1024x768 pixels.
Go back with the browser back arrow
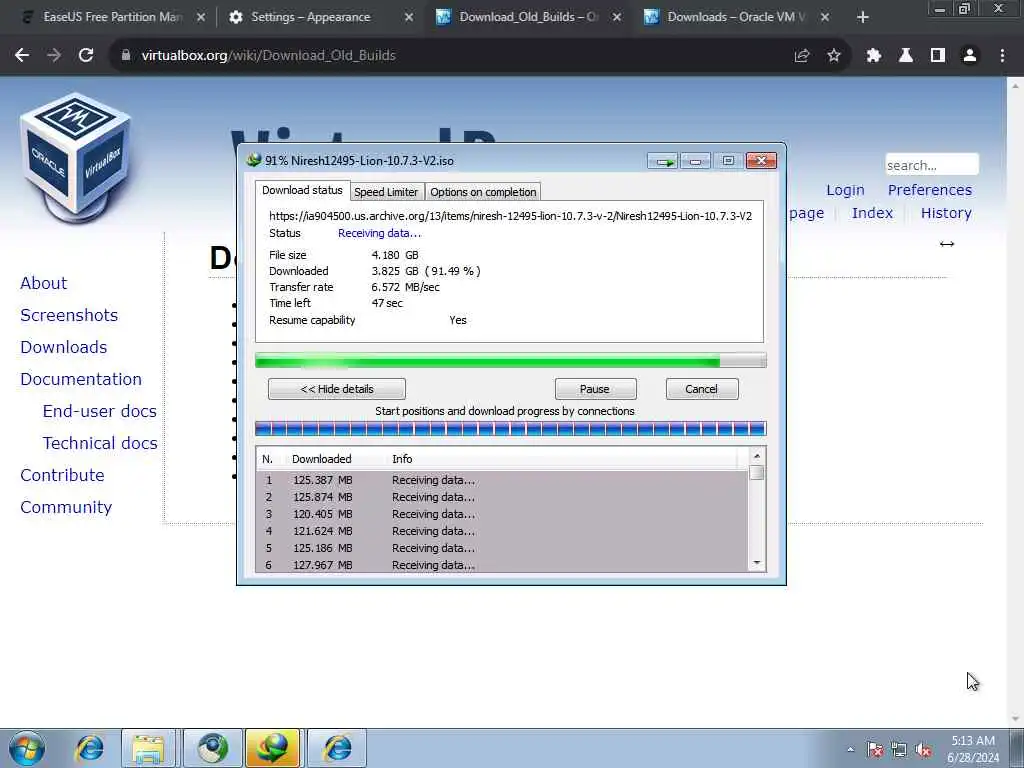pyautogui.click(x=22, y=56)
